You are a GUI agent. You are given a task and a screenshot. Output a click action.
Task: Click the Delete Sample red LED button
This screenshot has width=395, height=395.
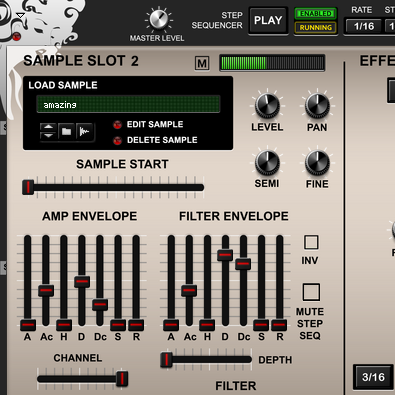[x=117, y=141]
